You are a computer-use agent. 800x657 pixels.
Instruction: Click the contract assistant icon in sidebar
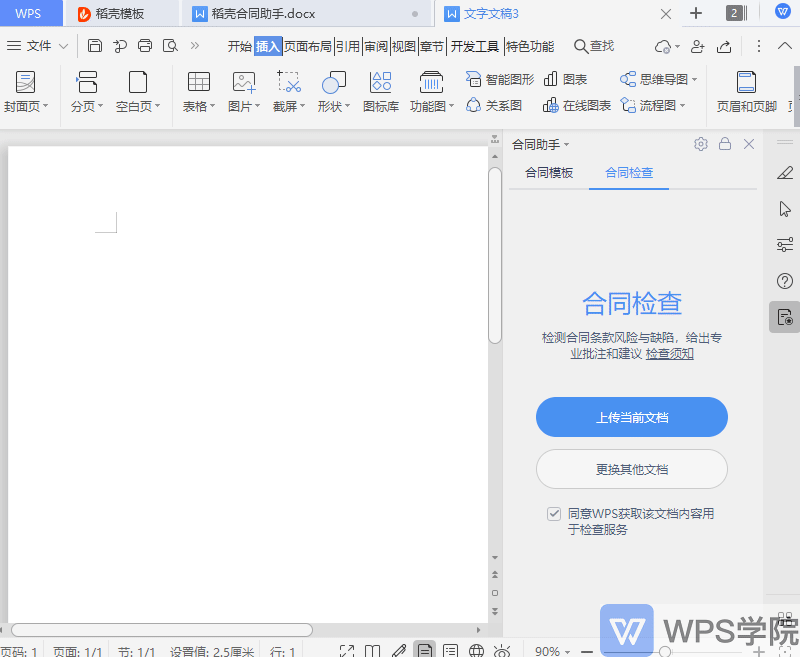(785, 317)
